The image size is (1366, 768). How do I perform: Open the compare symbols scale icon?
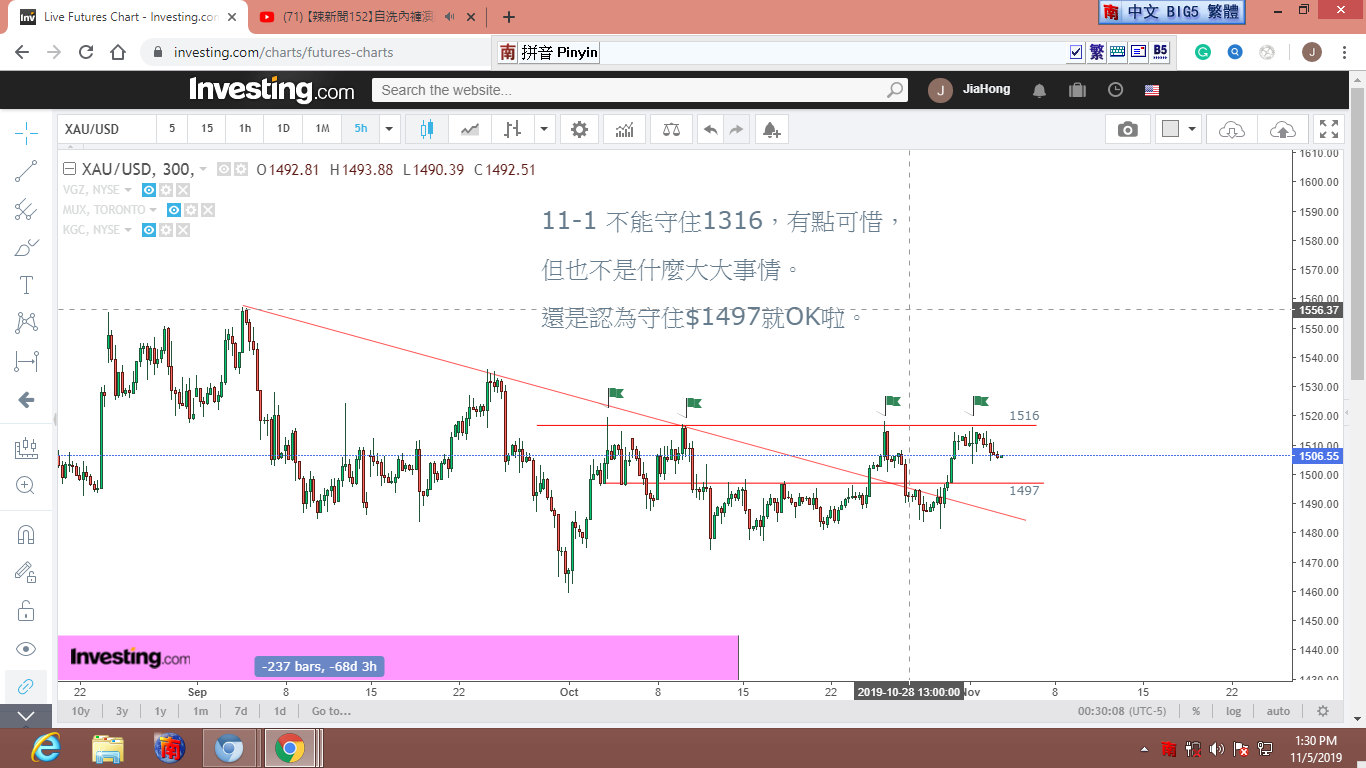click(670, 129)
